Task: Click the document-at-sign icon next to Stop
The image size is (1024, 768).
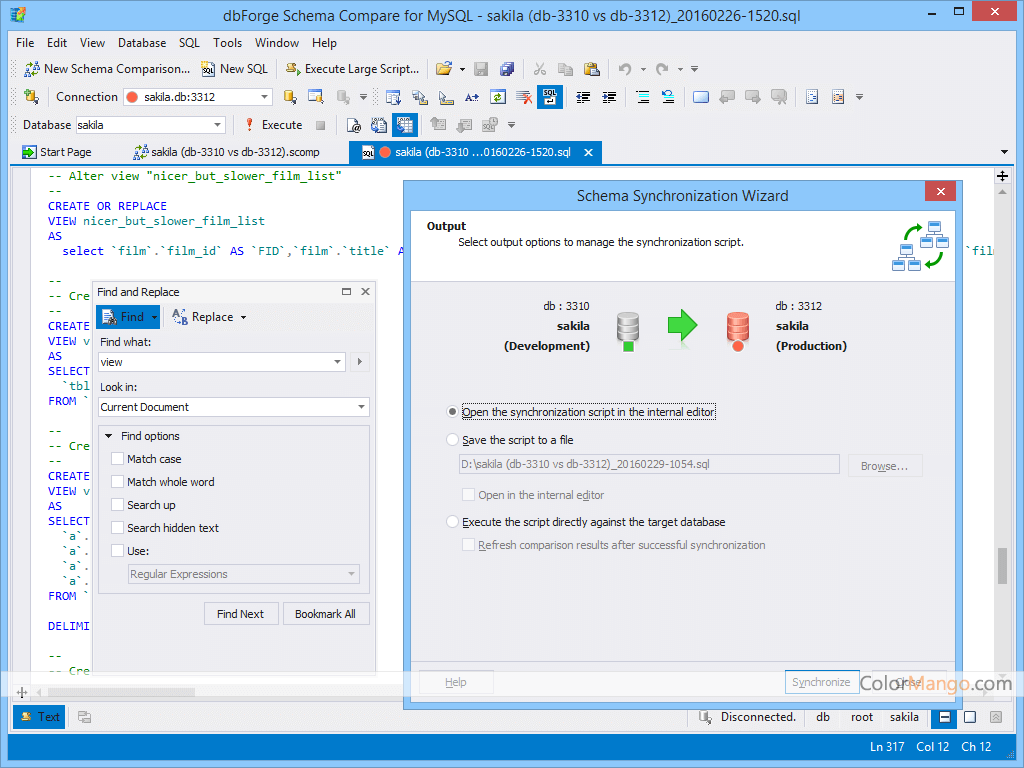Action: pos(353,125)
